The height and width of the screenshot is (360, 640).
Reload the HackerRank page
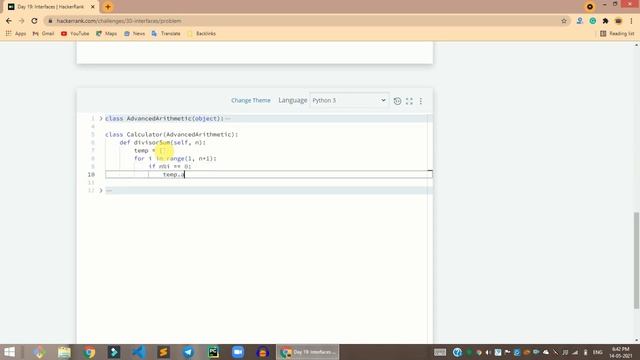(34, 21)
